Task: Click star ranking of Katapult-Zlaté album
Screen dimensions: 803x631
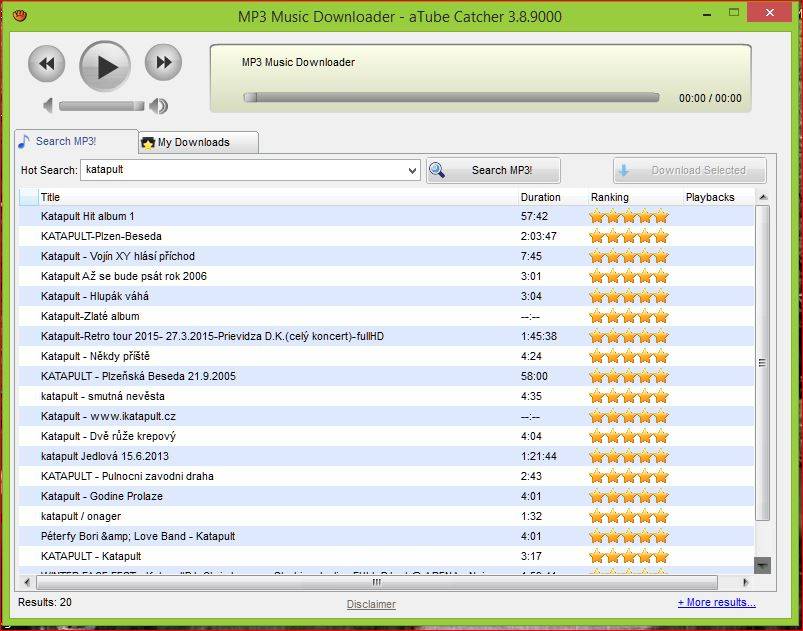Action: pos(629,316)
